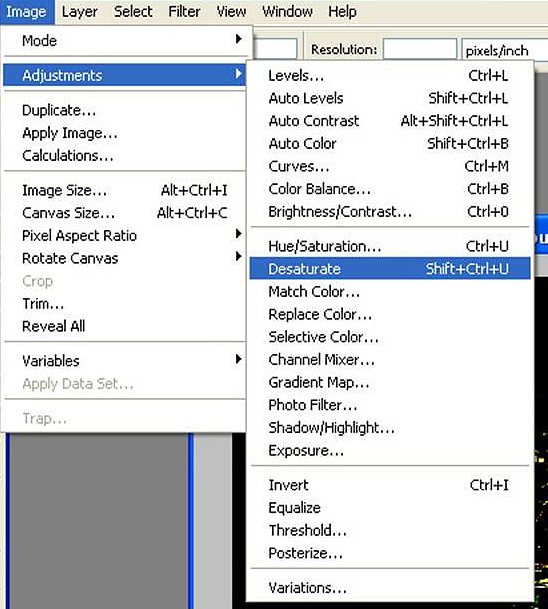Click the Resolution input field
Viewport: 548px width, 609px height.
[420, 49]
